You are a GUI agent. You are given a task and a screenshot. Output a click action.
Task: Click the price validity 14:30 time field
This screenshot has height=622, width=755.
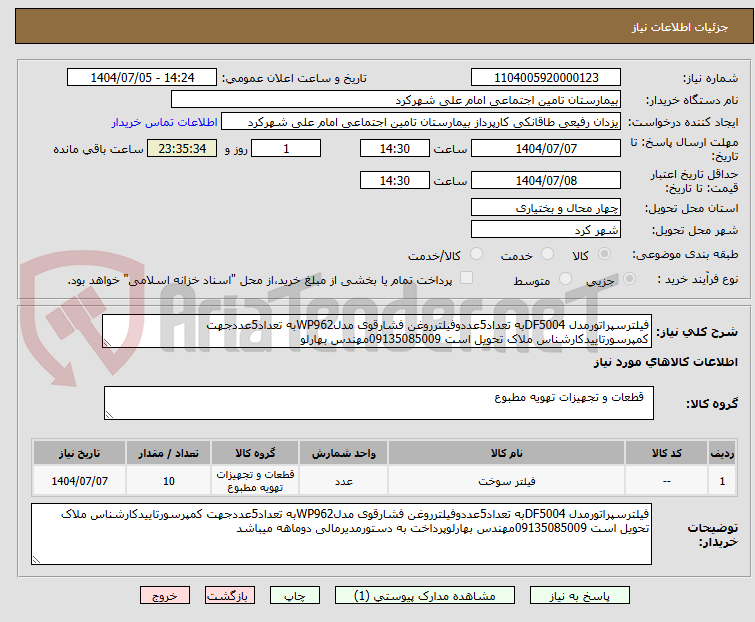point(395,181)
